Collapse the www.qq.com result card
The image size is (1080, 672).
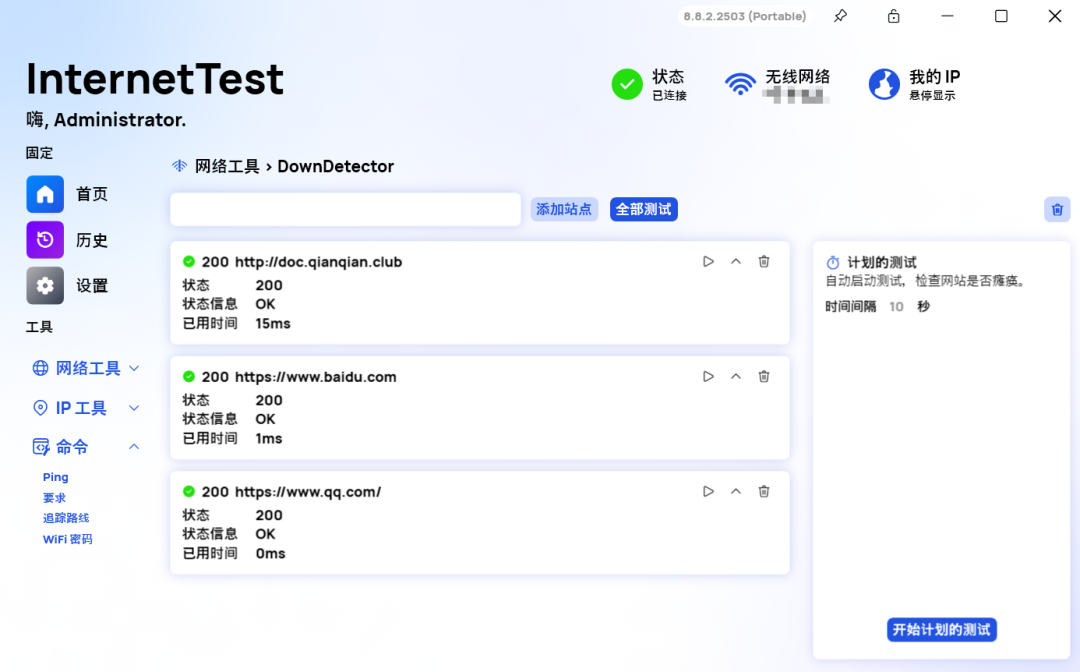[x=736, y=492]
